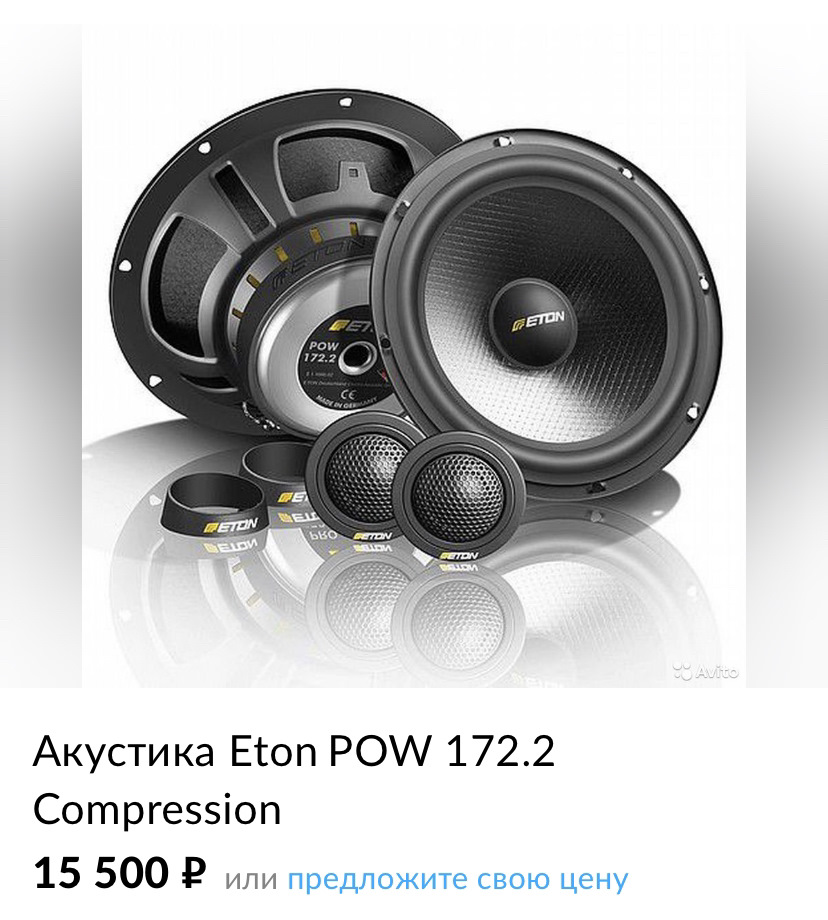This screenshot has height=920, width=828.
Task: Select the front-facing woofer cone in photo
Action: [x=547, y=311]
